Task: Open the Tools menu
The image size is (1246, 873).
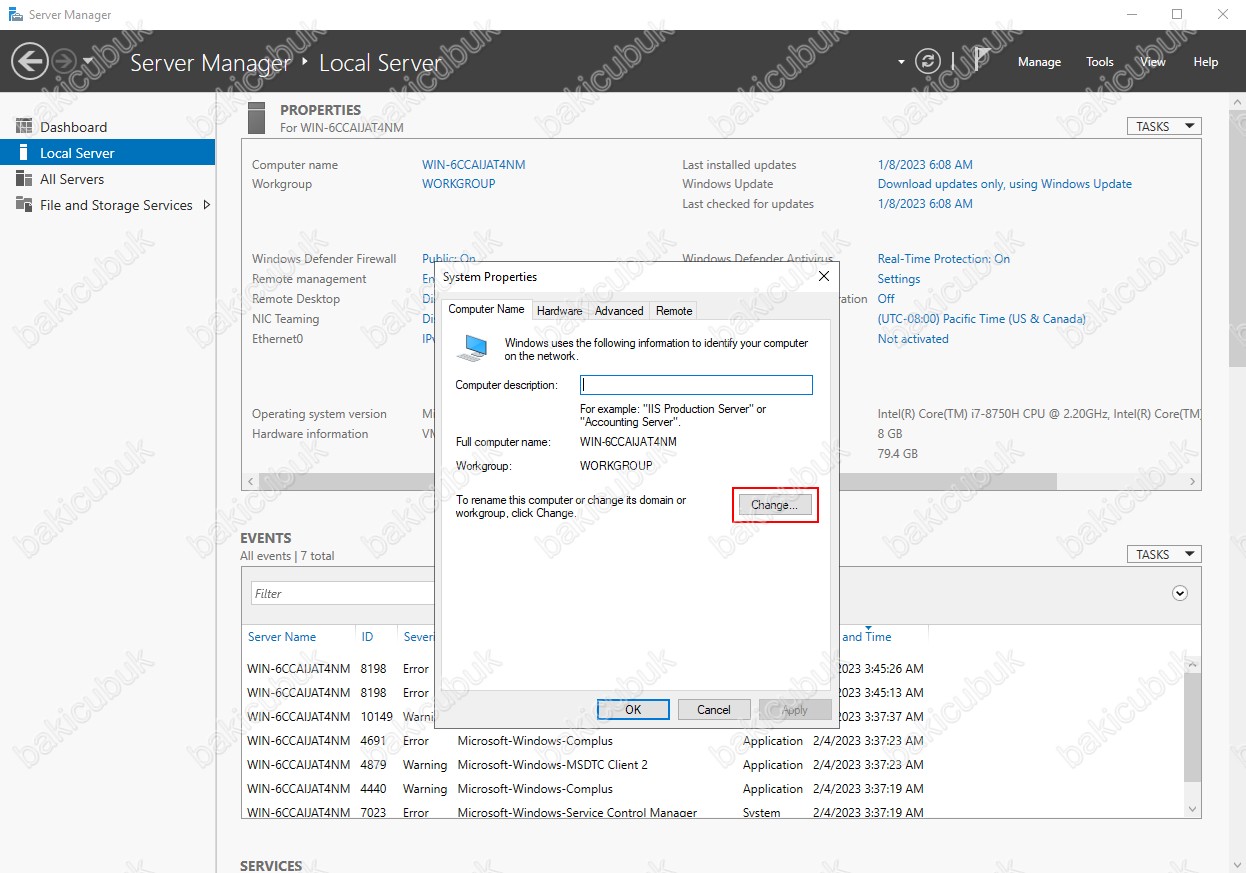Action: click(1100, 62)
